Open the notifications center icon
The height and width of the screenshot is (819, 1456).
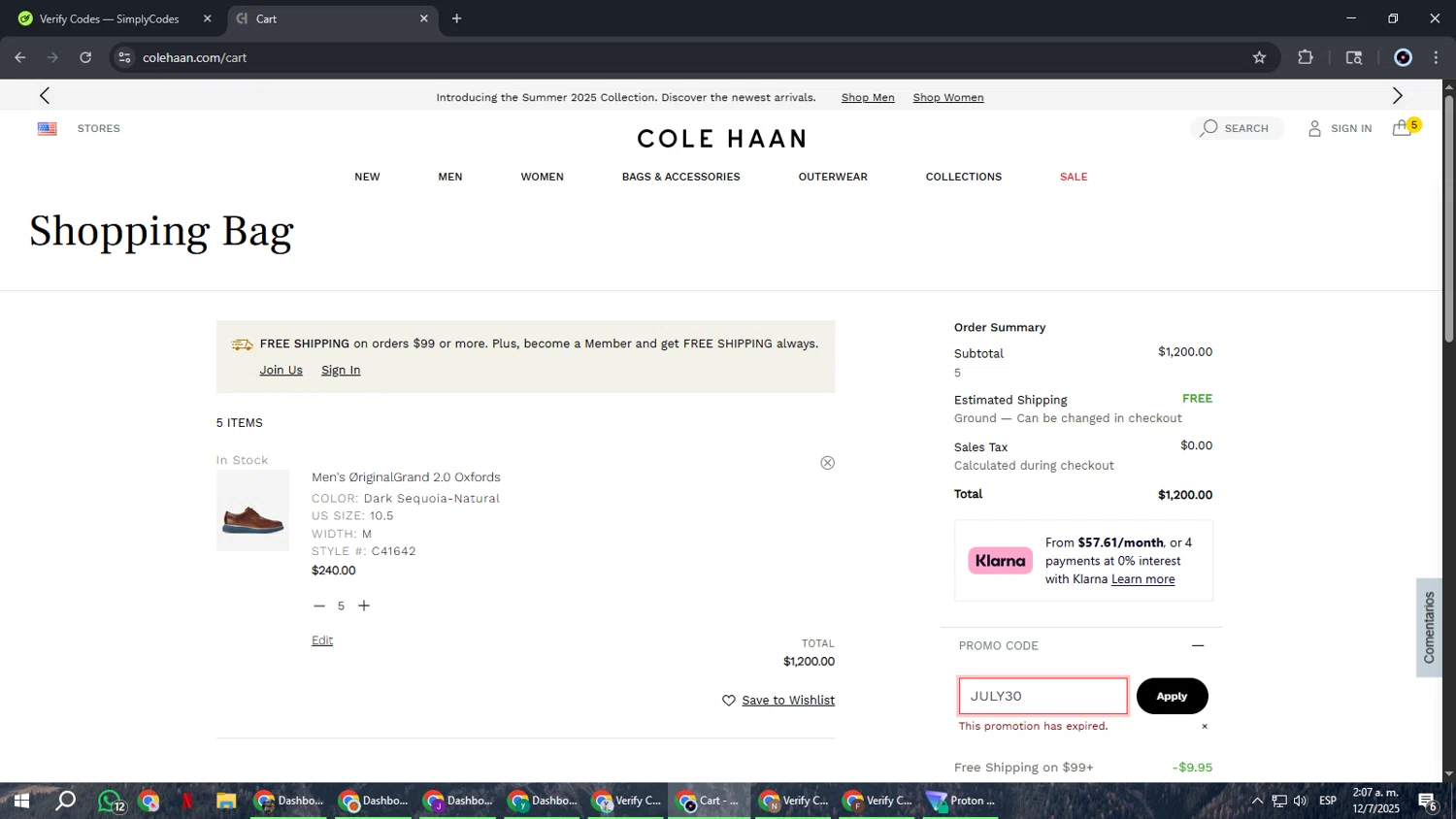click(1427, 801)
